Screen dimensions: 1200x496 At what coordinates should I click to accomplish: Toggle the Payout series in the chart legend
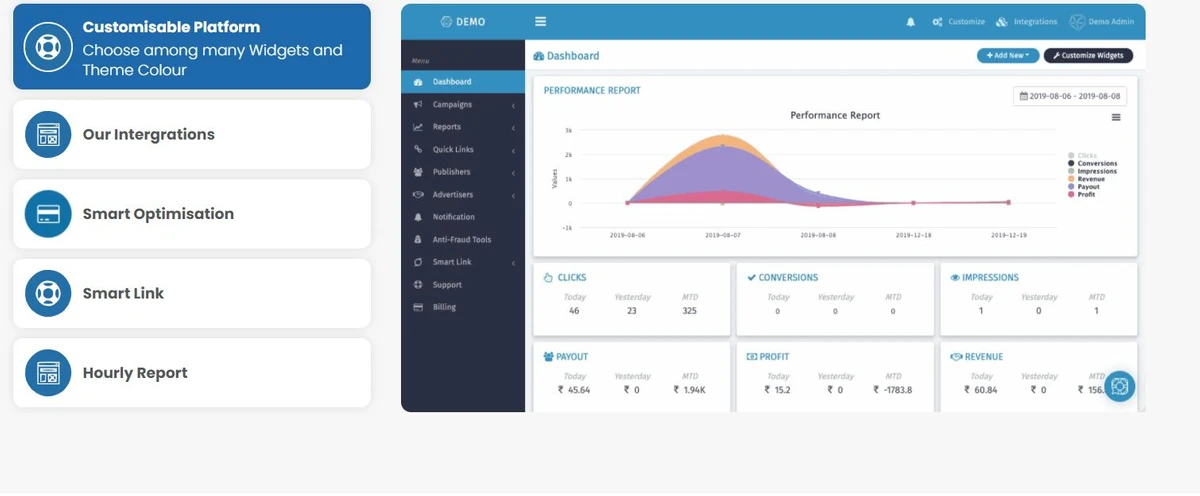pos(1084,187)
